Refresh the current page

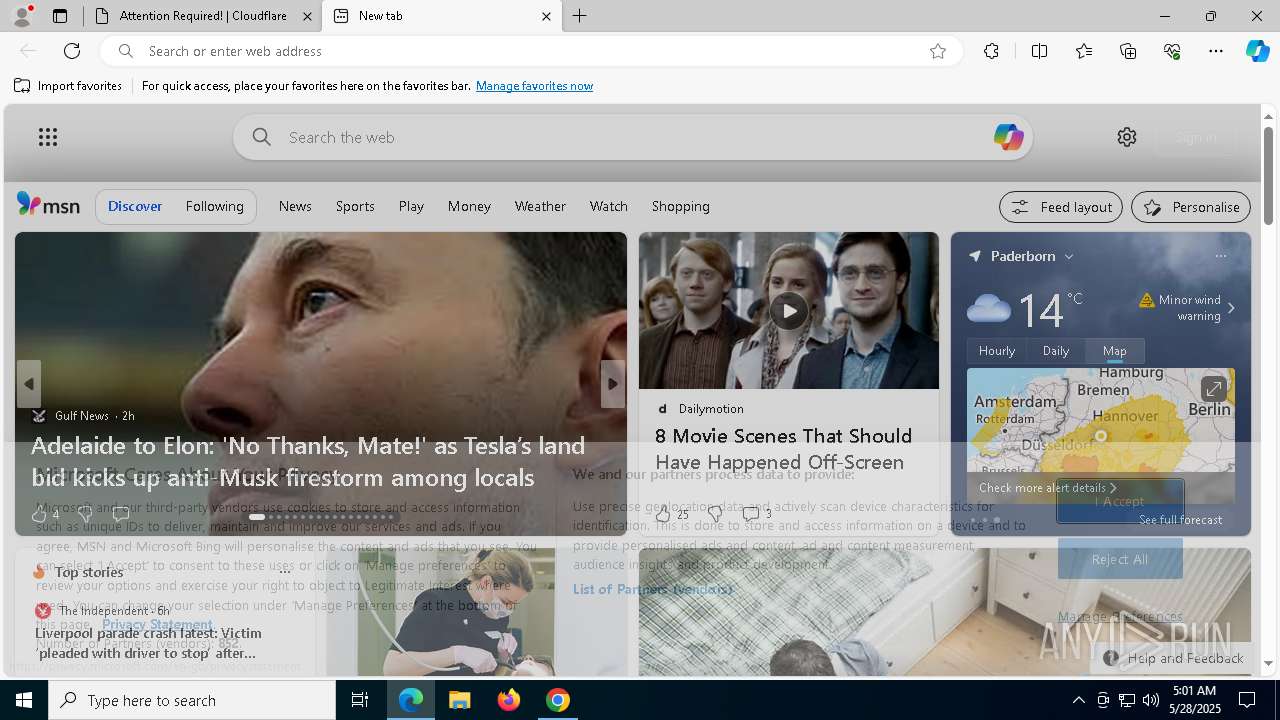tap(72, 51)
